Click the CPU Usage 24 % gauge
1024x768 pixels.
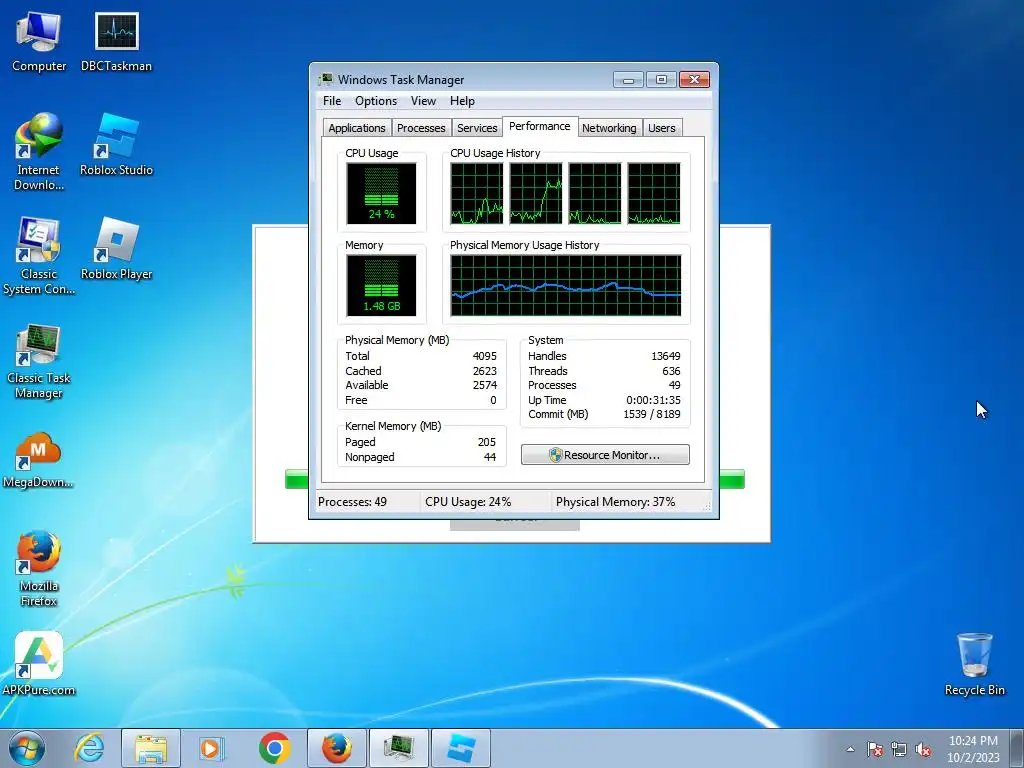[381, 193]
